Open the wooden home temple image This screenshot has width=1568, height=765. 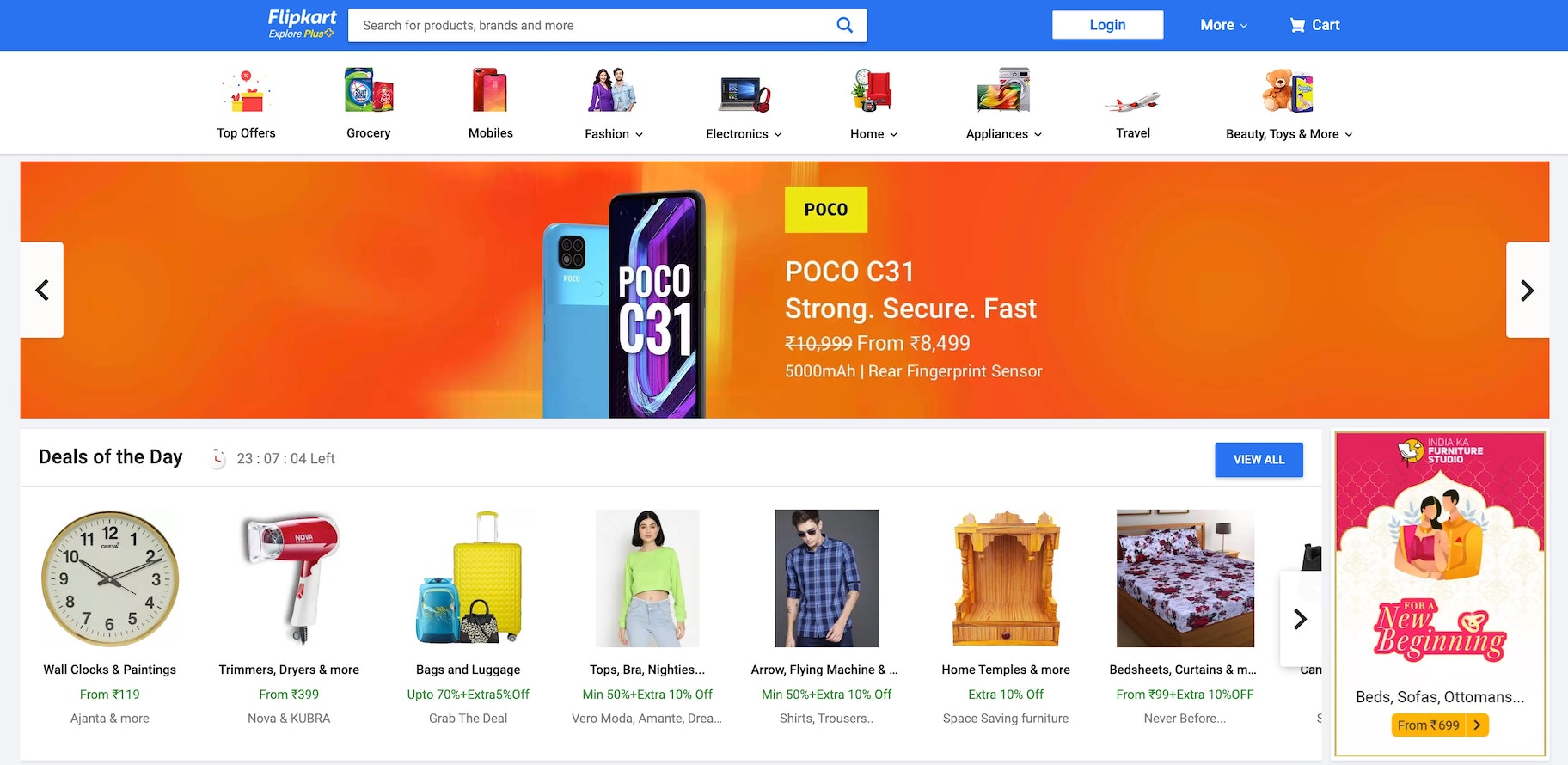[1006, 578]
